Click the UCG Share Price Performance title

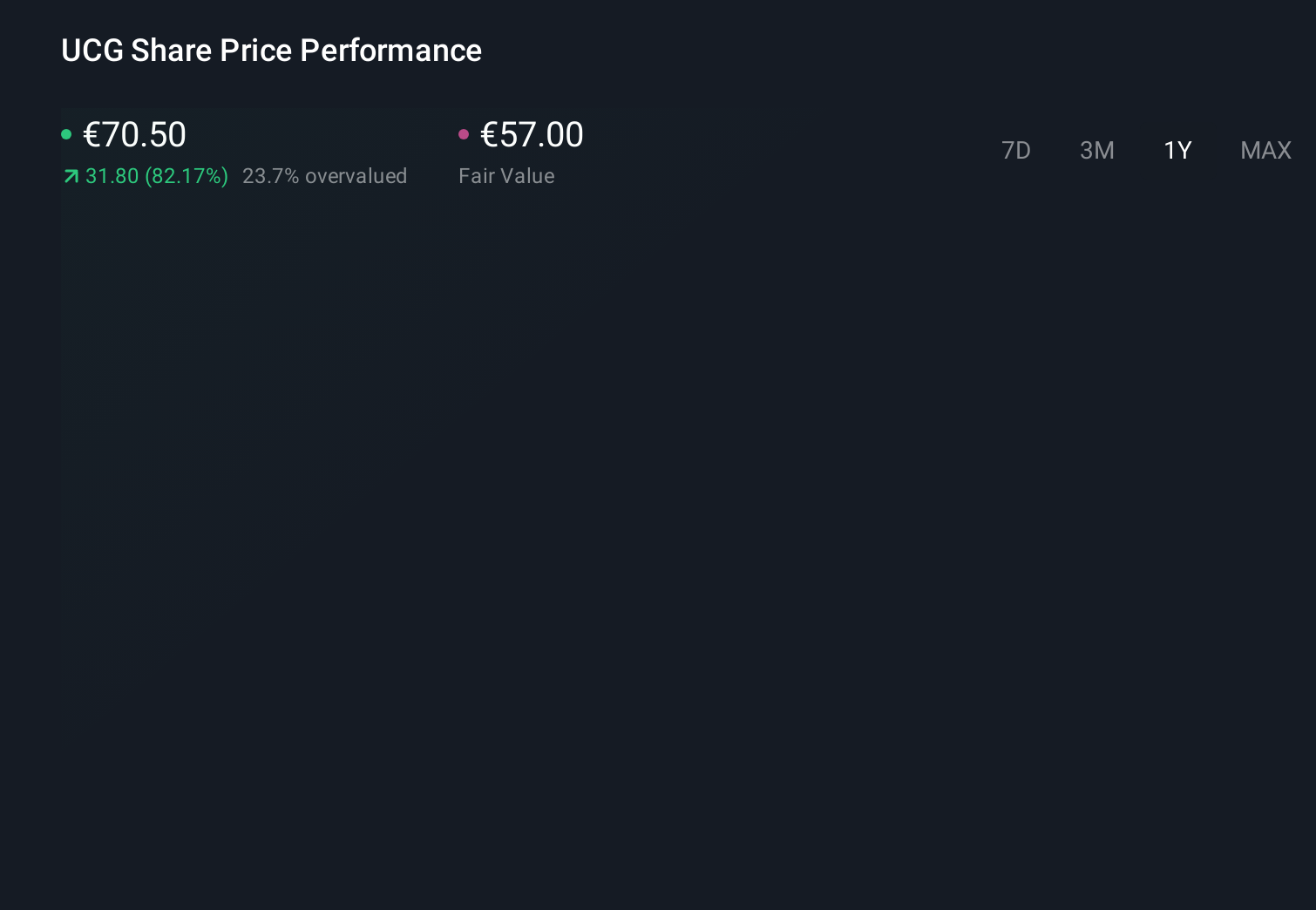coord(271,51)
